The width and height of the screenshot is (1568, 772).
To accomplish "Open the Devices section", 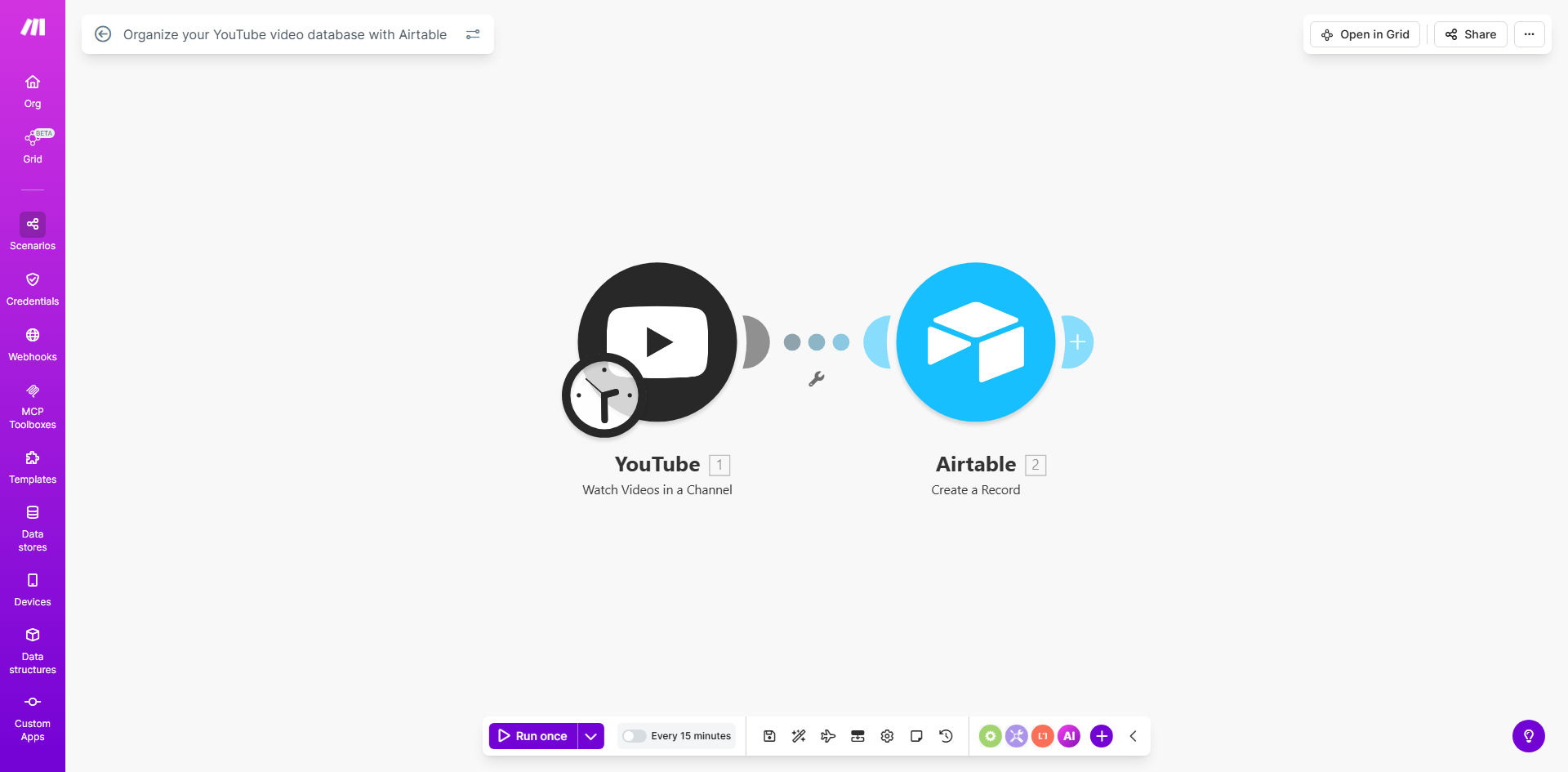I will coord(33,590).
